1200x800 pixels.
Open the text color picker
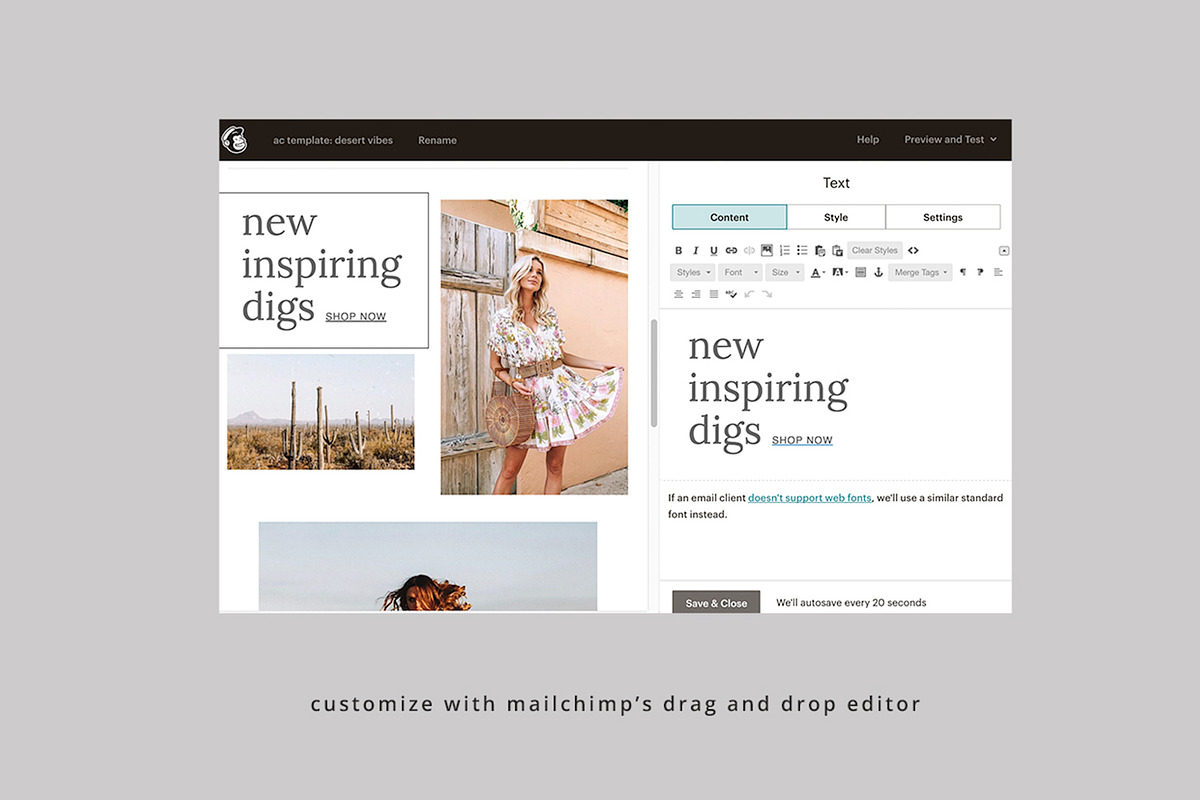[817, 272]
